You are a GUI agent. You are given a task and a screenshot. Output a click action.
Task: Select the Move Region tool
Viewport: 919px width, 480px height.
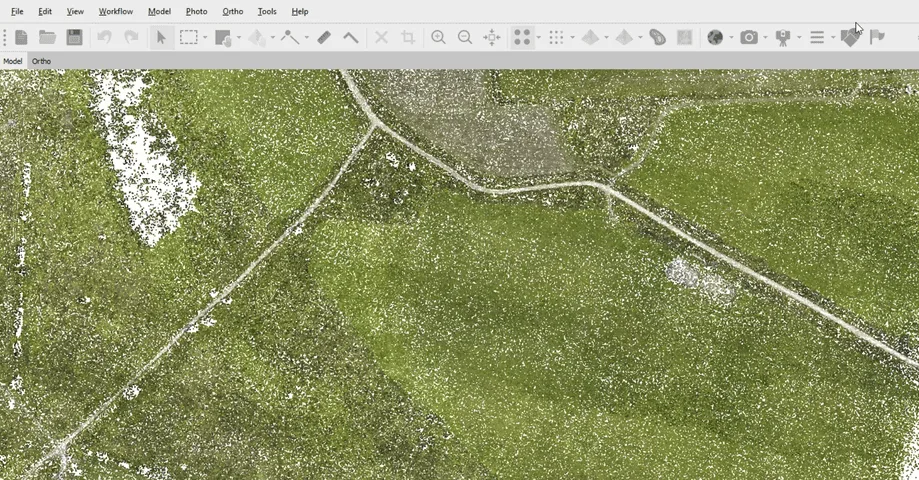223,38
